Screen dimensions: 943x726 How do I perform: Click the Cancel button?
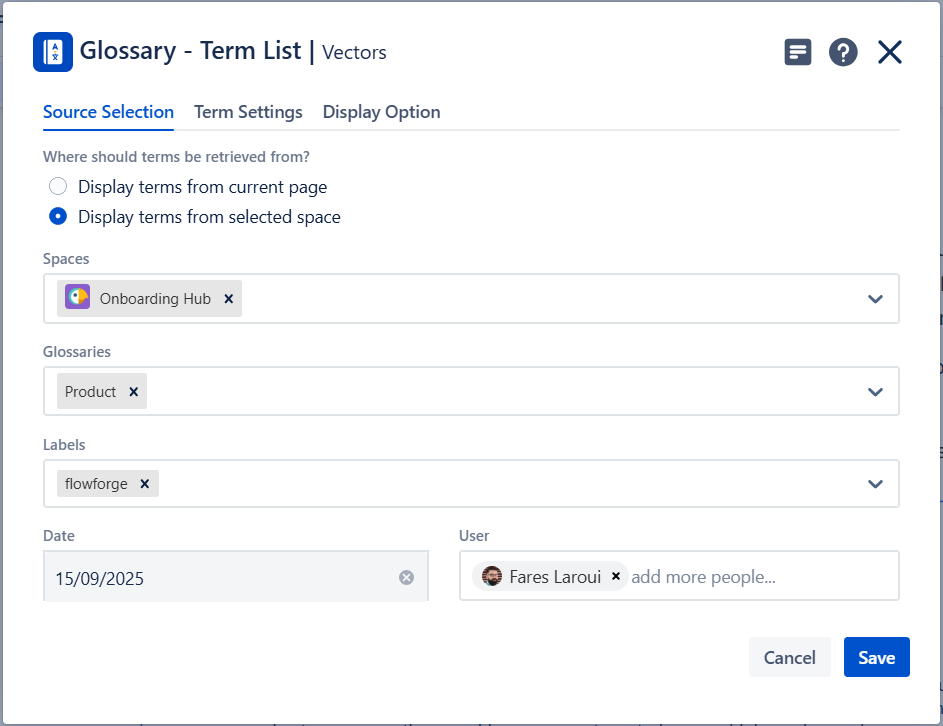pyautogui.click(x=789, y=657)
